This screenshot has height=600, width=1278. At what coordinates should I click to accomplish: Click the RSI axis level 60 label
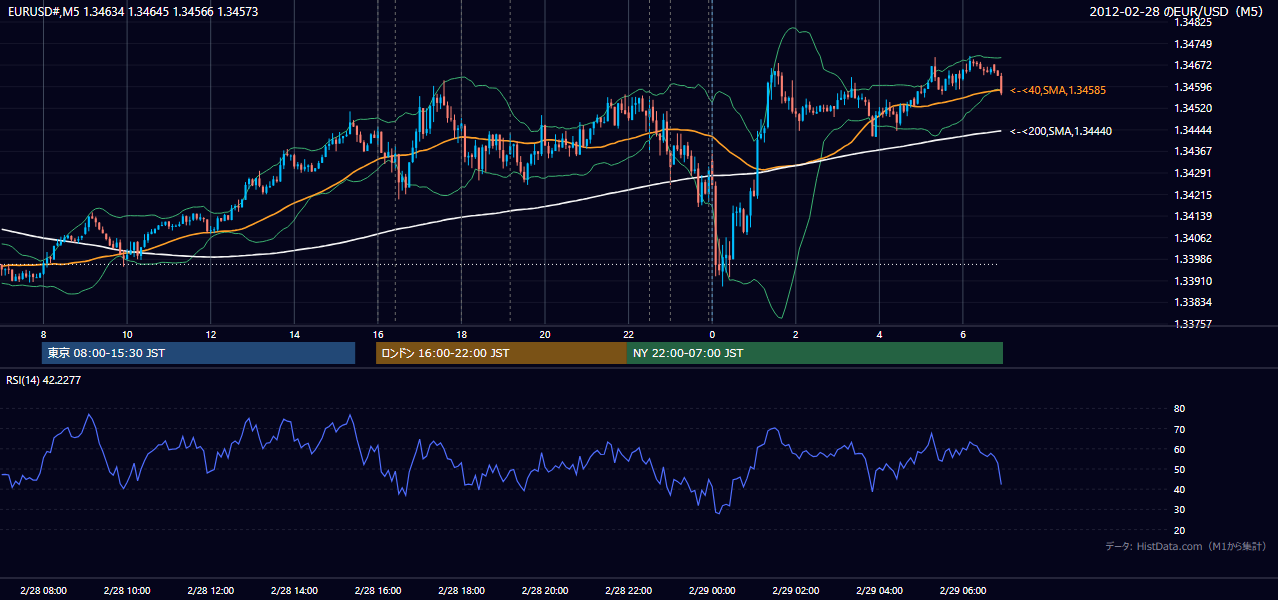click(1179, 449)
